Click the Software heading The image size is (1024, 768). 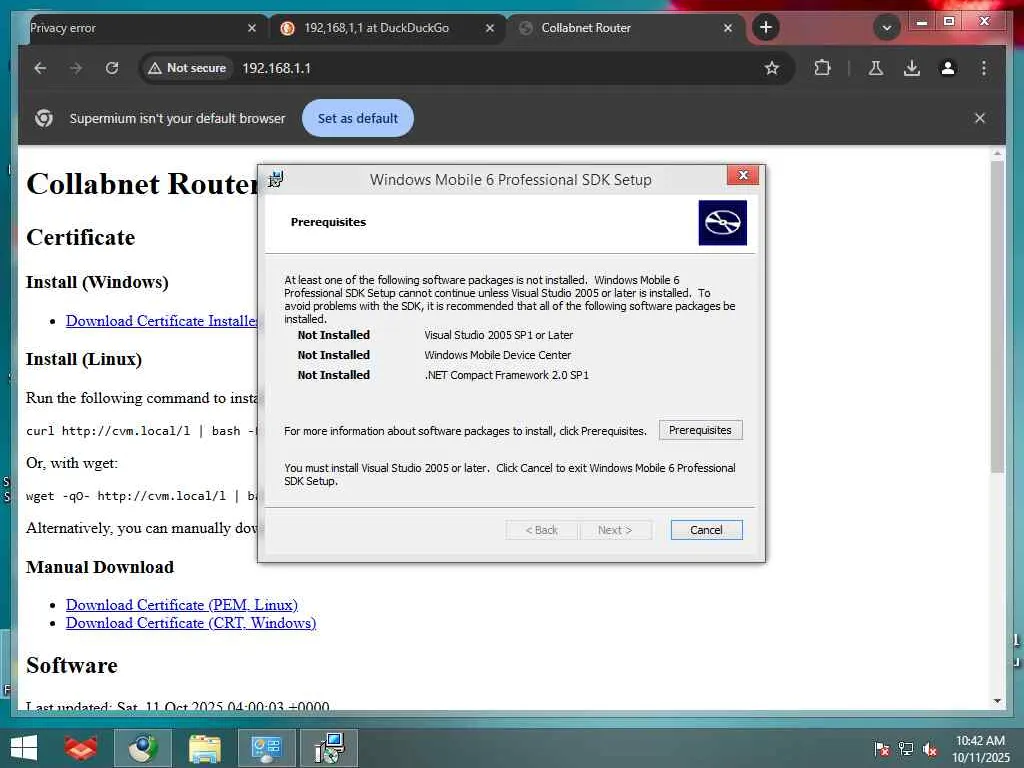click(72, 665)
